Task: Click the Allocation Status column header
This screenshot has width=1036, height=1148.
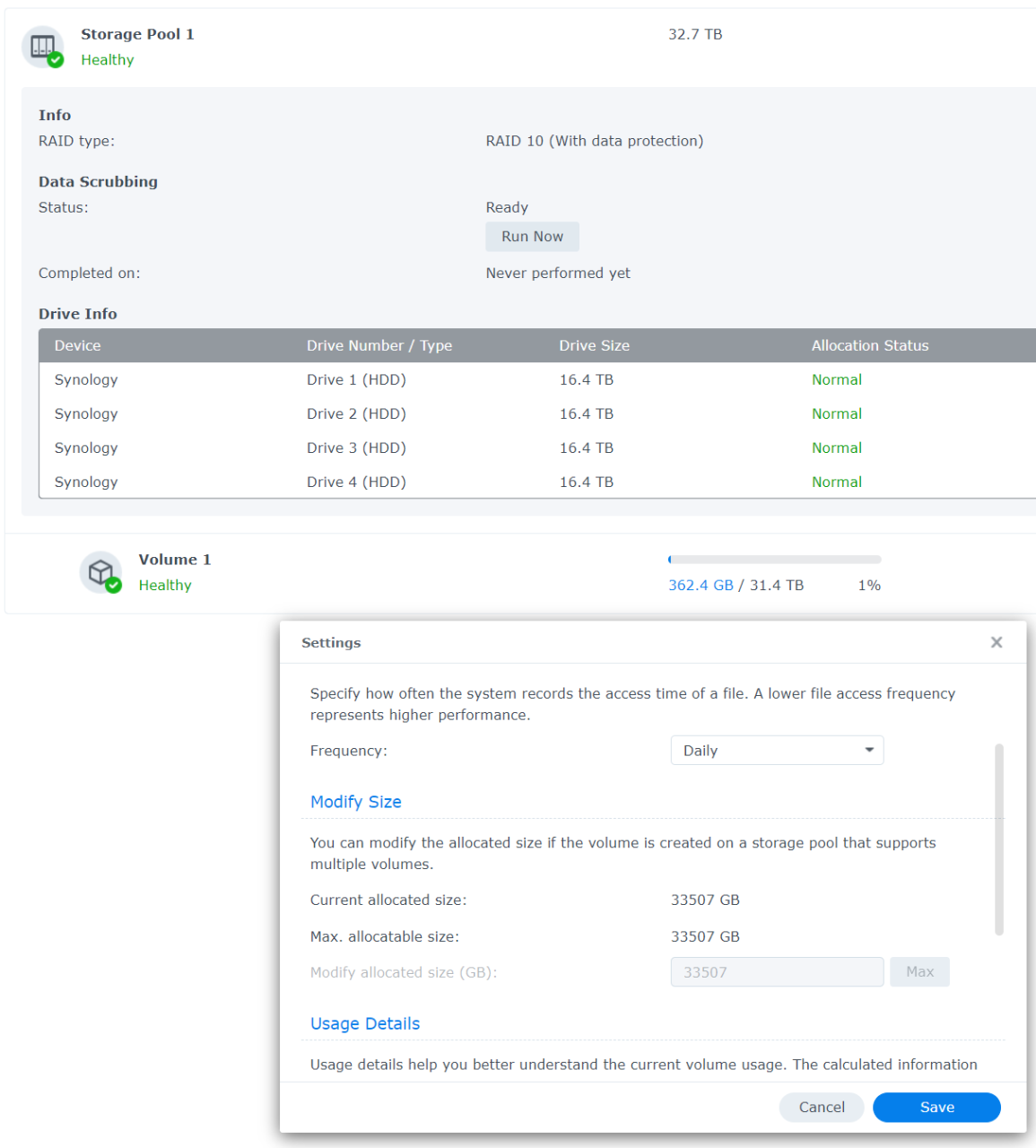Action: coord(869,346)
